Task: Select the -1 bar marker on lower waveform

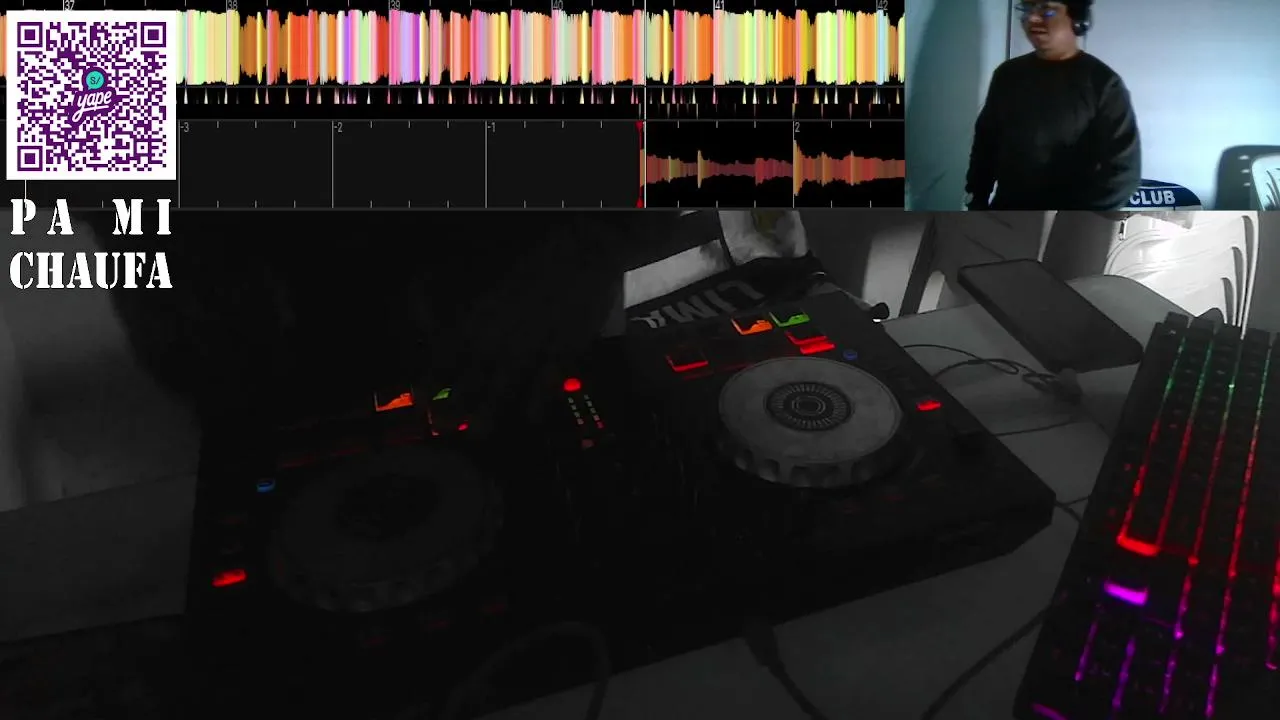Action: tap(491, 128)
